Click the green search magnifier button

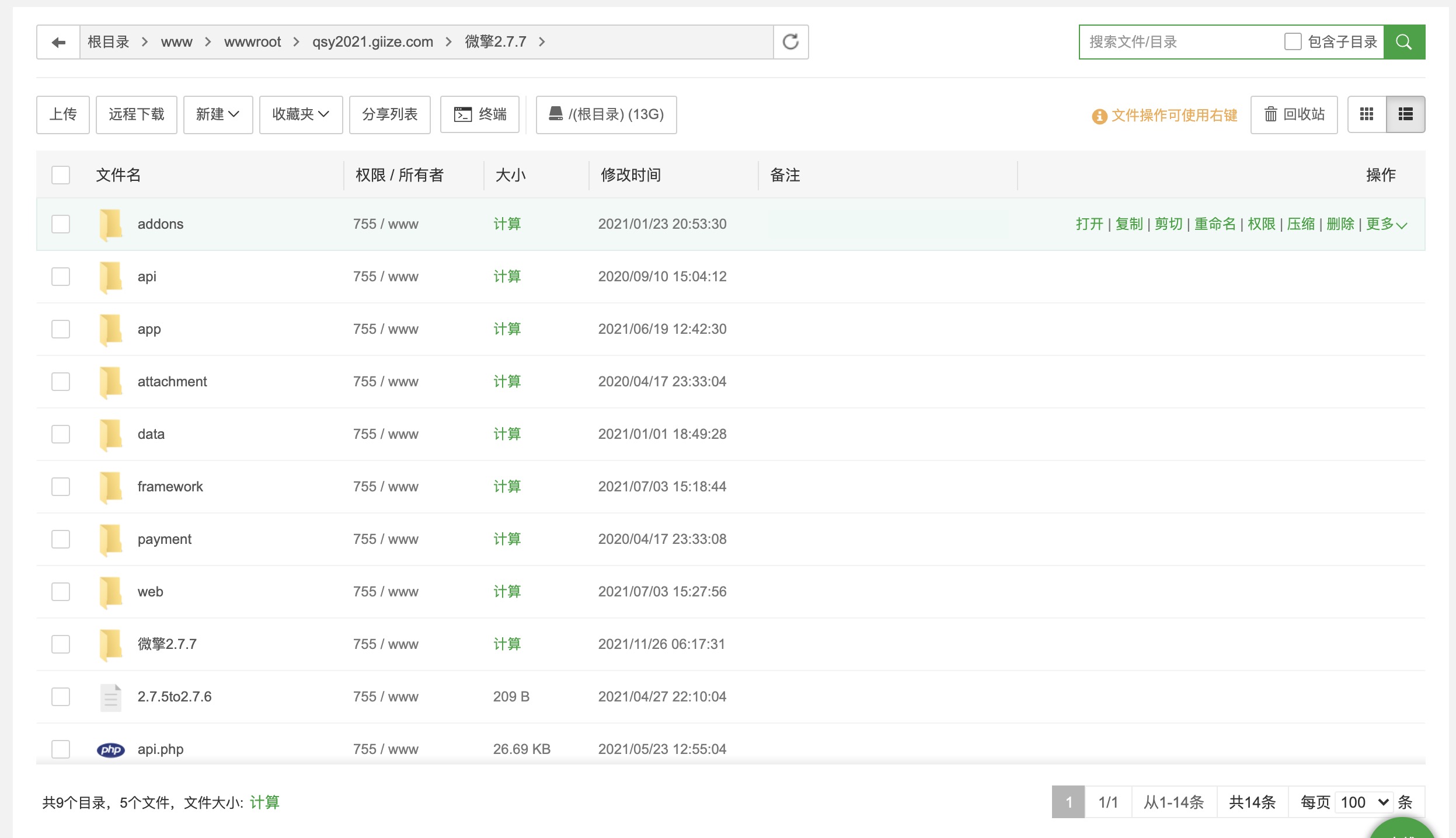1404,42
